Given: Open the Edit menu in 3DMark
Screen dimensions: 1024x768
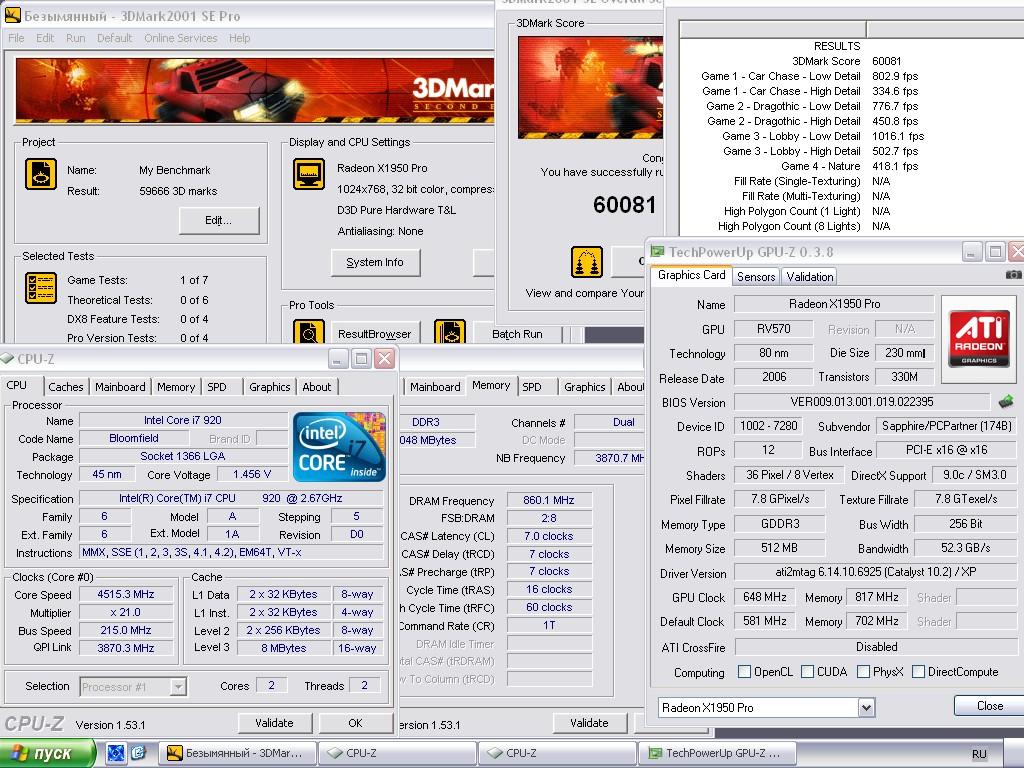Looking at the screenshot, I should click(x=45, y=38).
